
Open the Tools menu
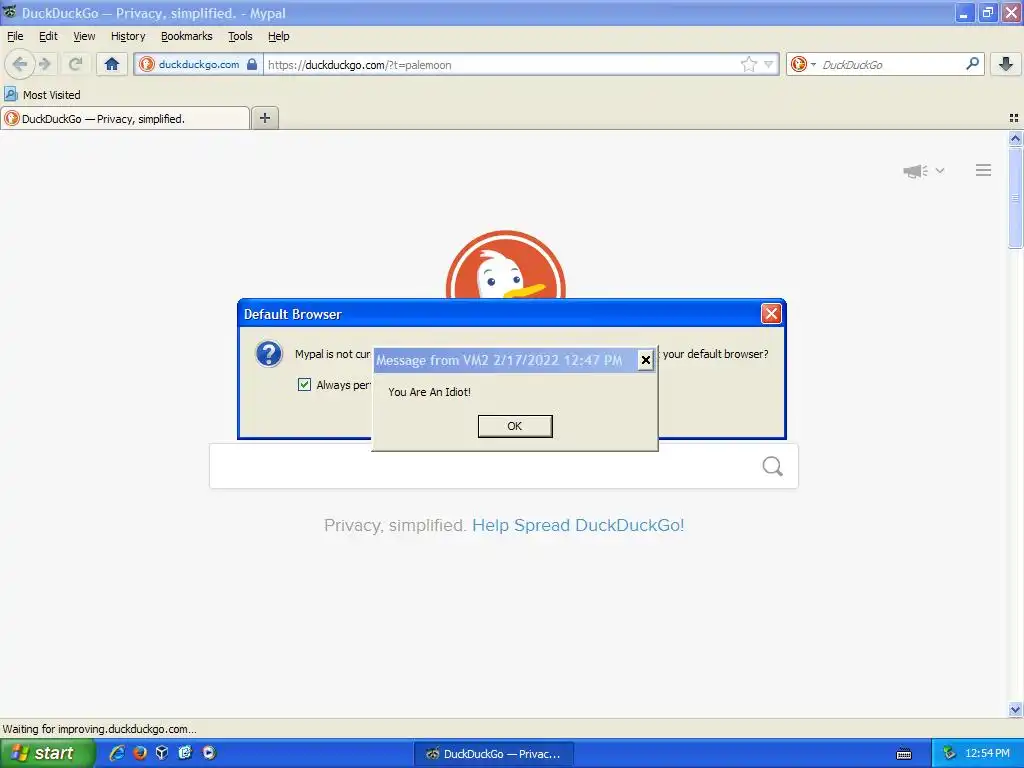240,36
